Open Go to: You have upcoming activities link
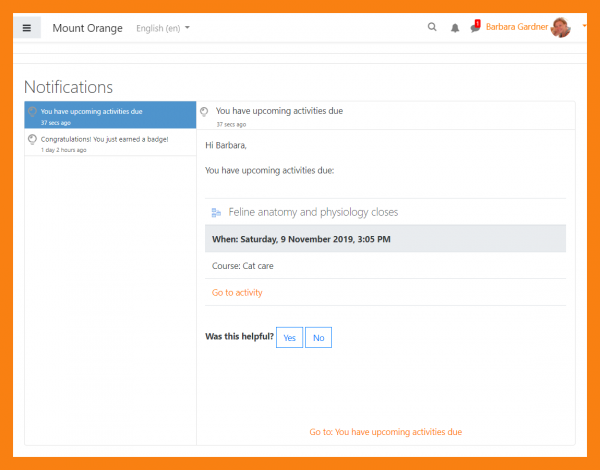Screen dimensions: 600x470 click(385, 432)
